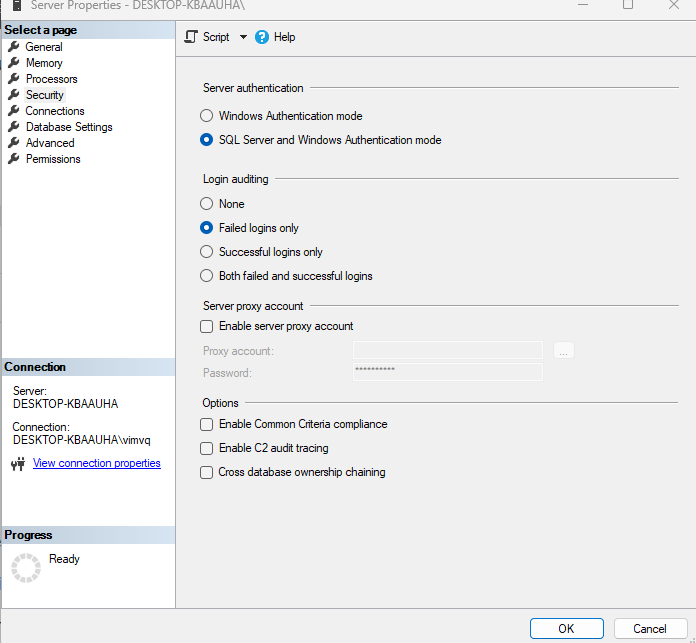The width and height of the screenshot is (696, 643).
Task: Open the Script dropdown arrow
Action: click(243, 37)
